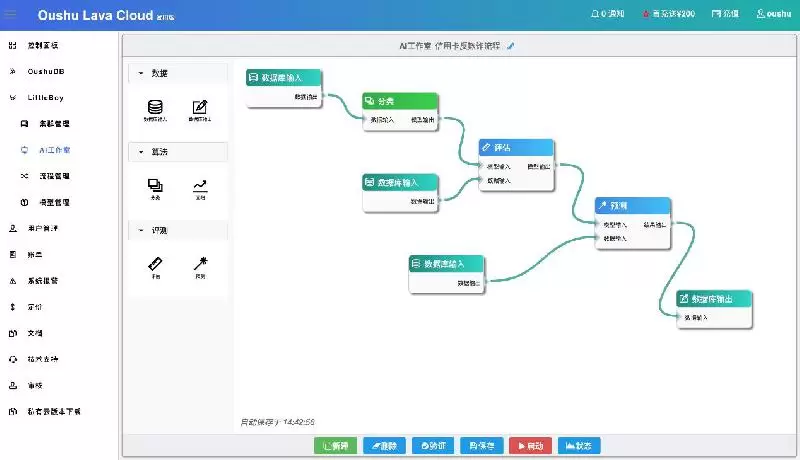Open OushuDB in the sidebar
The height and width of the screenshot is (460, 800).
pyautogui.click(x=45, y=72)
